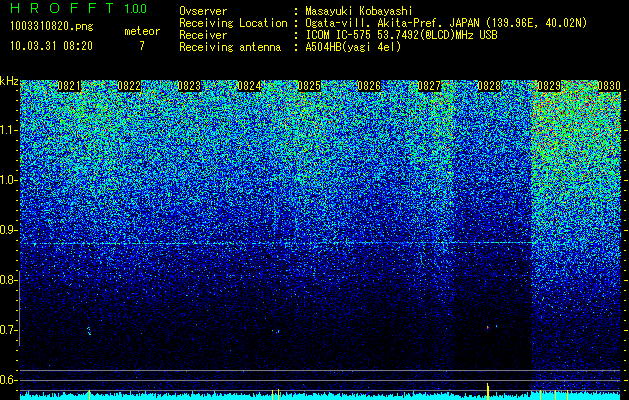Click the 'Receiving Location' label
This screenshot has height=400, width=629.
click(x=233, y=23)
